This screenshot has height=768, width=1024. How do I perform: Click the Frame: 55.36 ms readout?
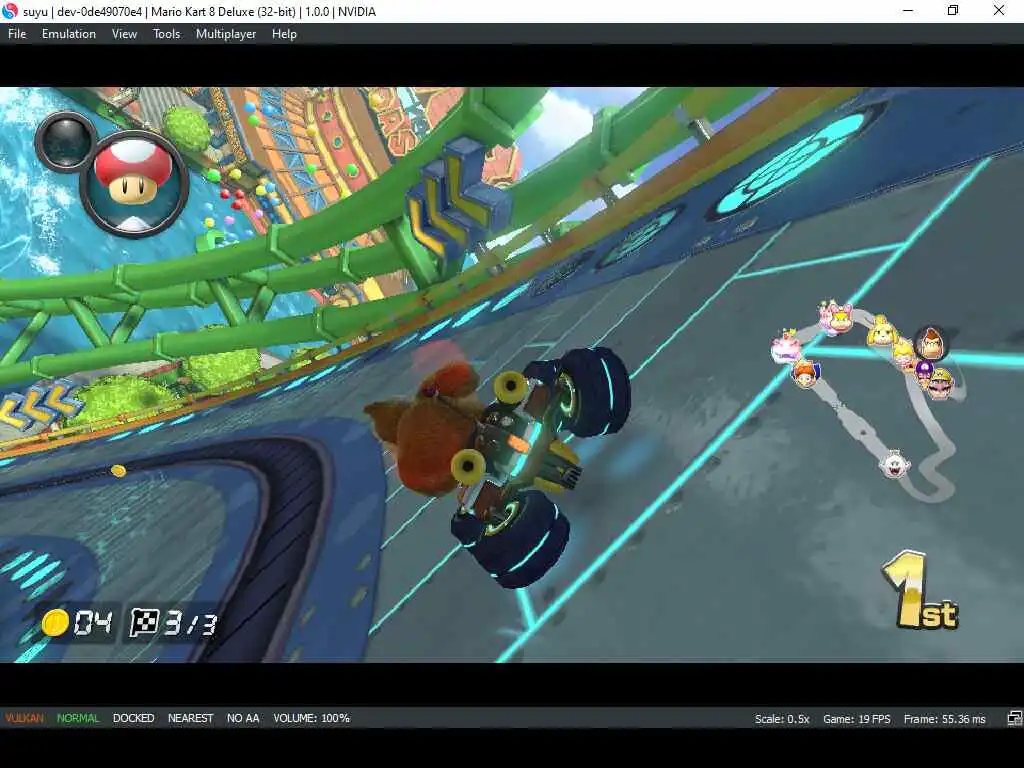(x=944, y=718)
